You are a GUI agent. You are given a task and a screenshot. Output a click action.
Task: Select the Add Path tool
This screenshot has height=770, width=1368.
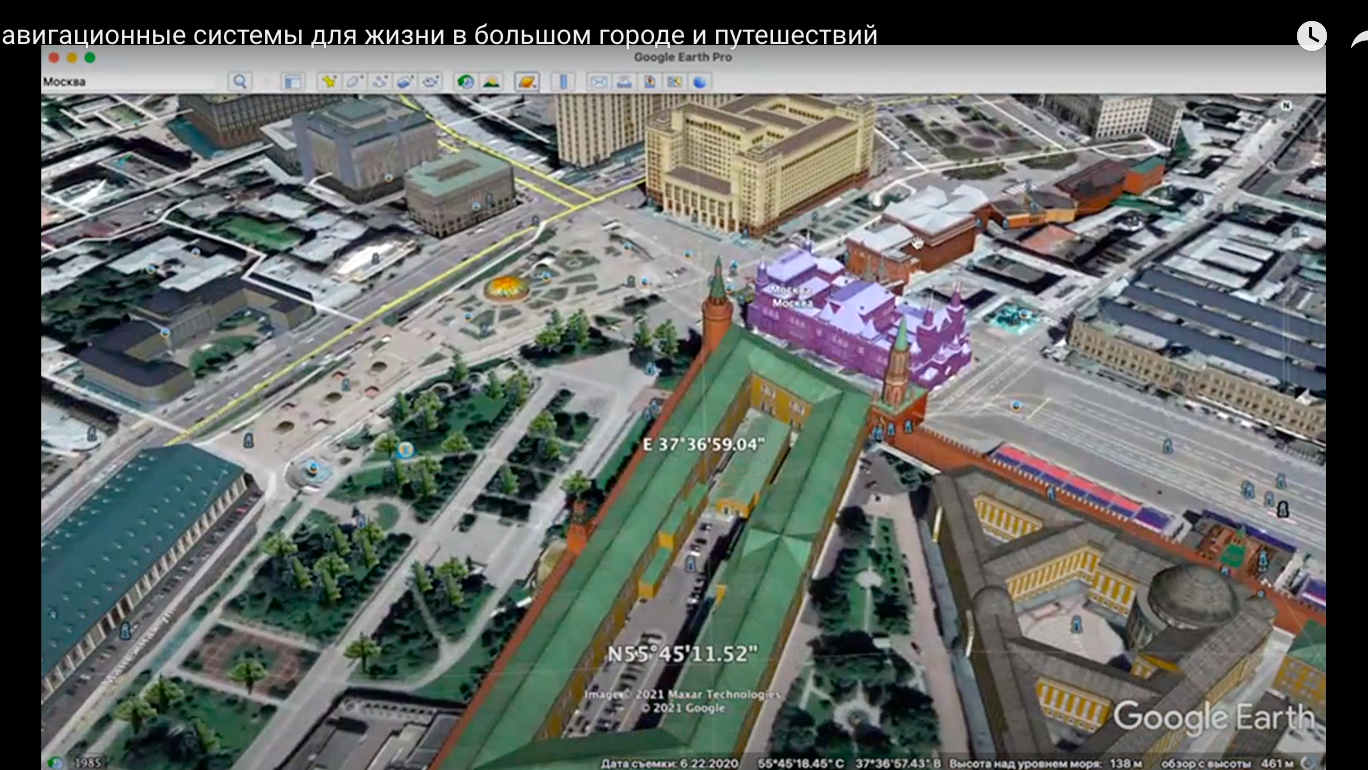pyautogui.click(x=380, y=82)
